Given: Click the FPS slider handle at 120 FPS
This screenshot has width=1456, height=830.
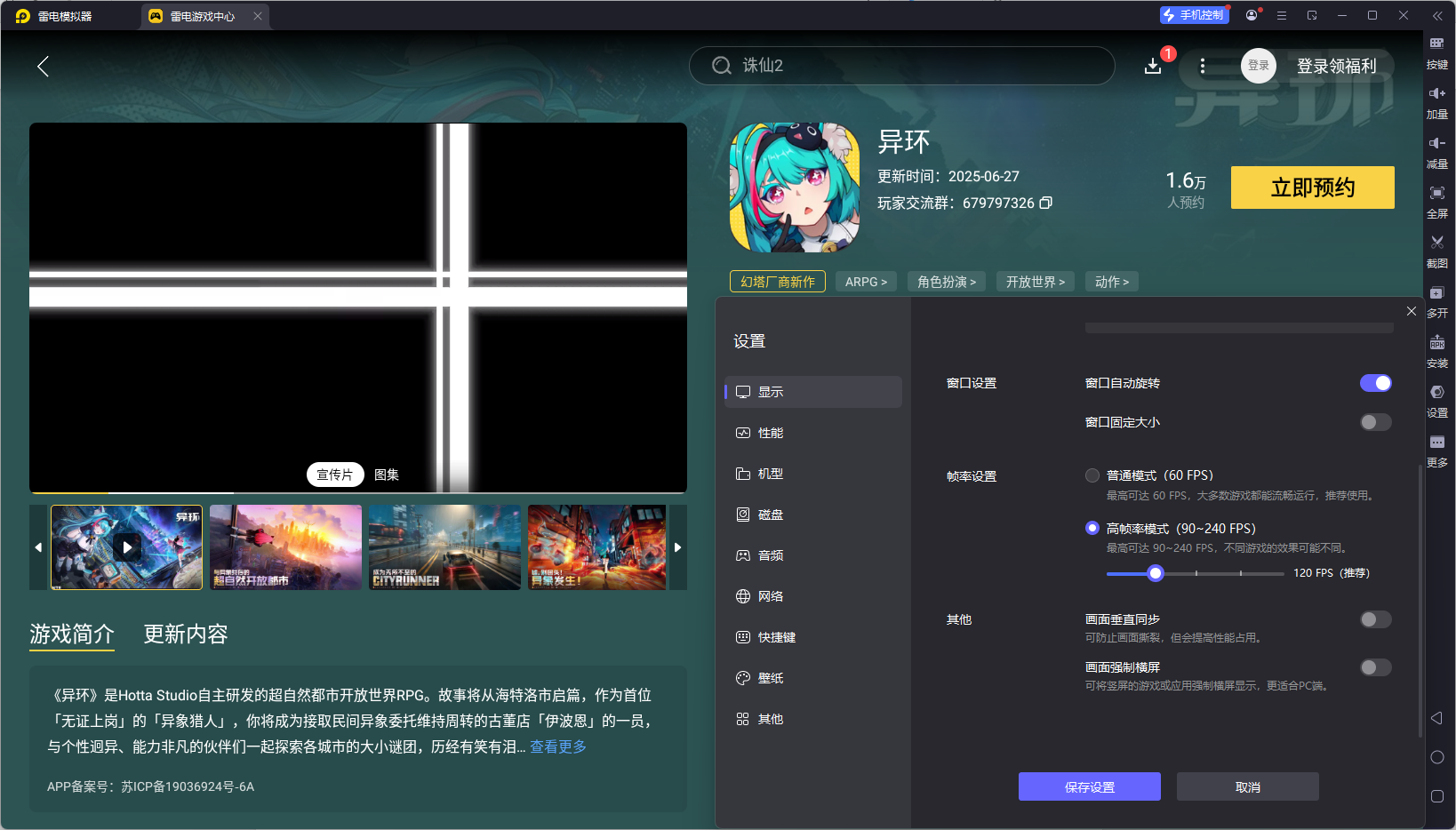Looking at the screenshot, I should point(1156,573).
